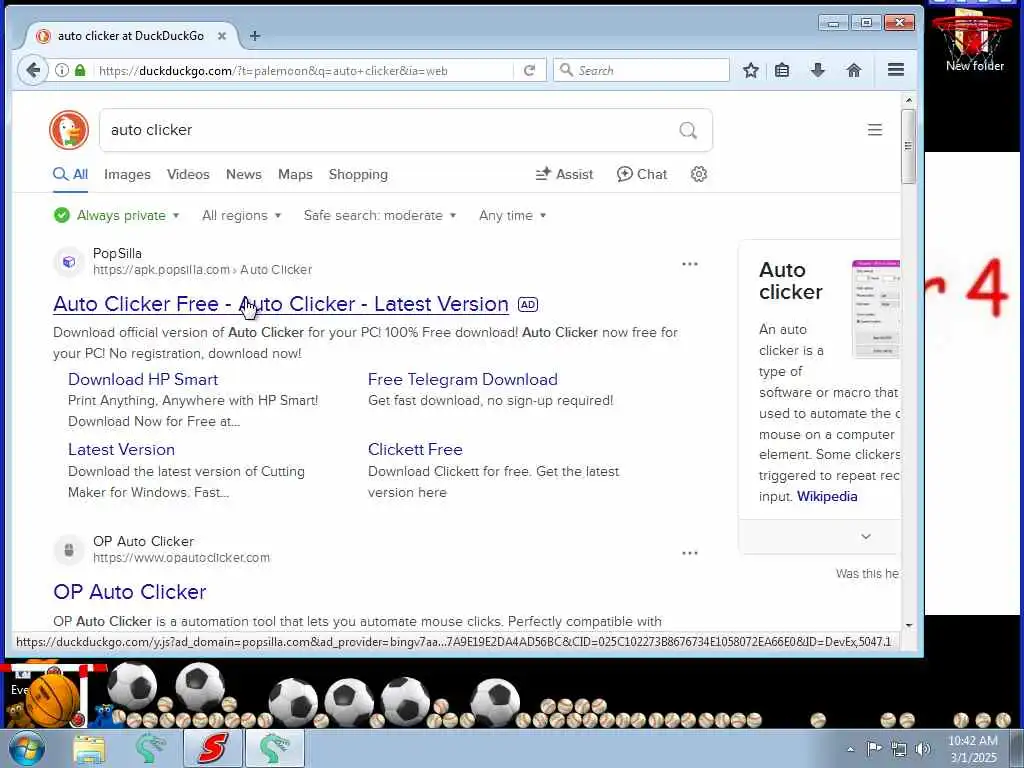Open the Windows Start button
1024x768 pixels.
[26, 748]
